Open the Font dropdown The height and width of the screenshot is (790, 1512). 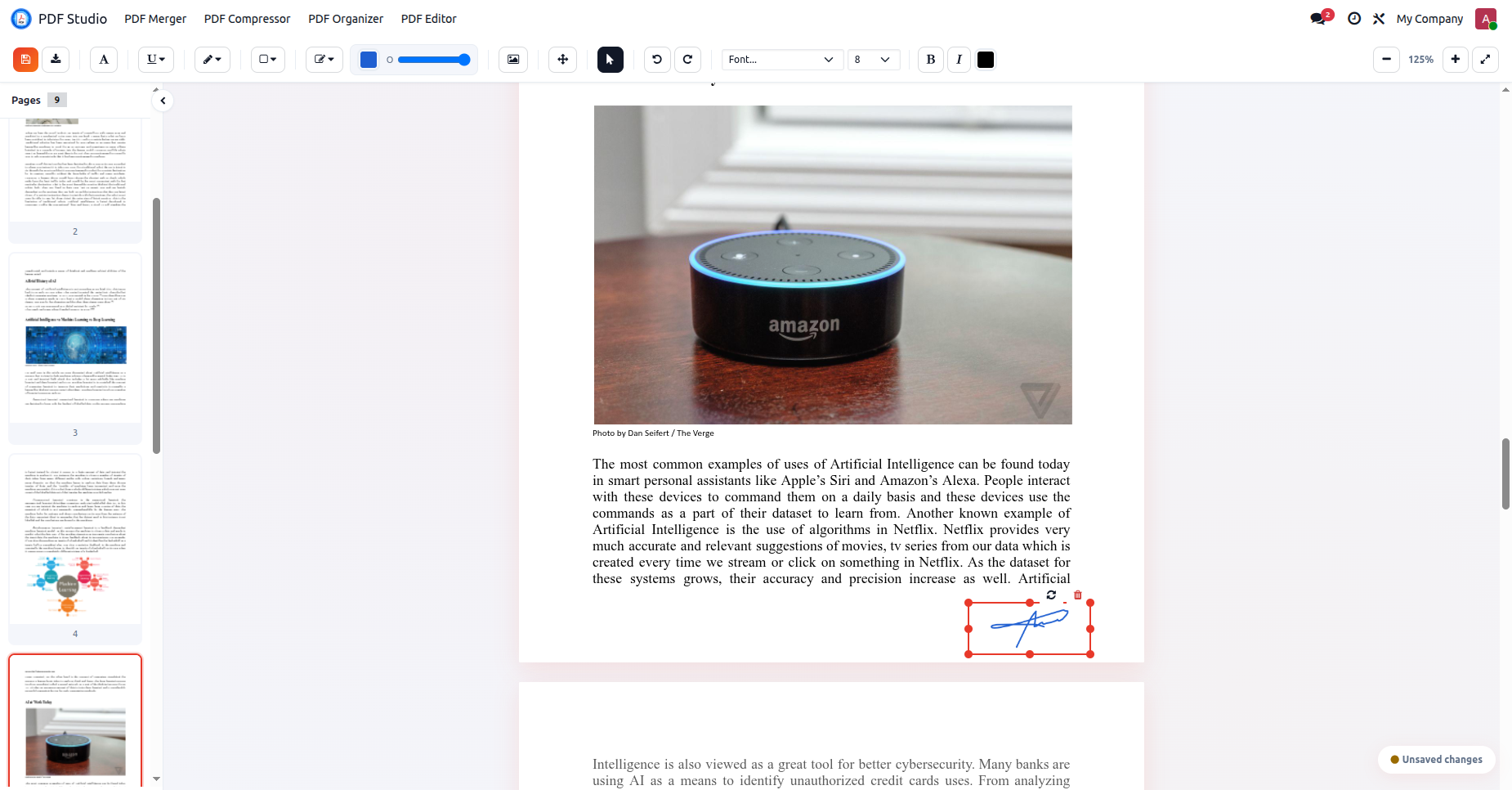tap(782, 60)
